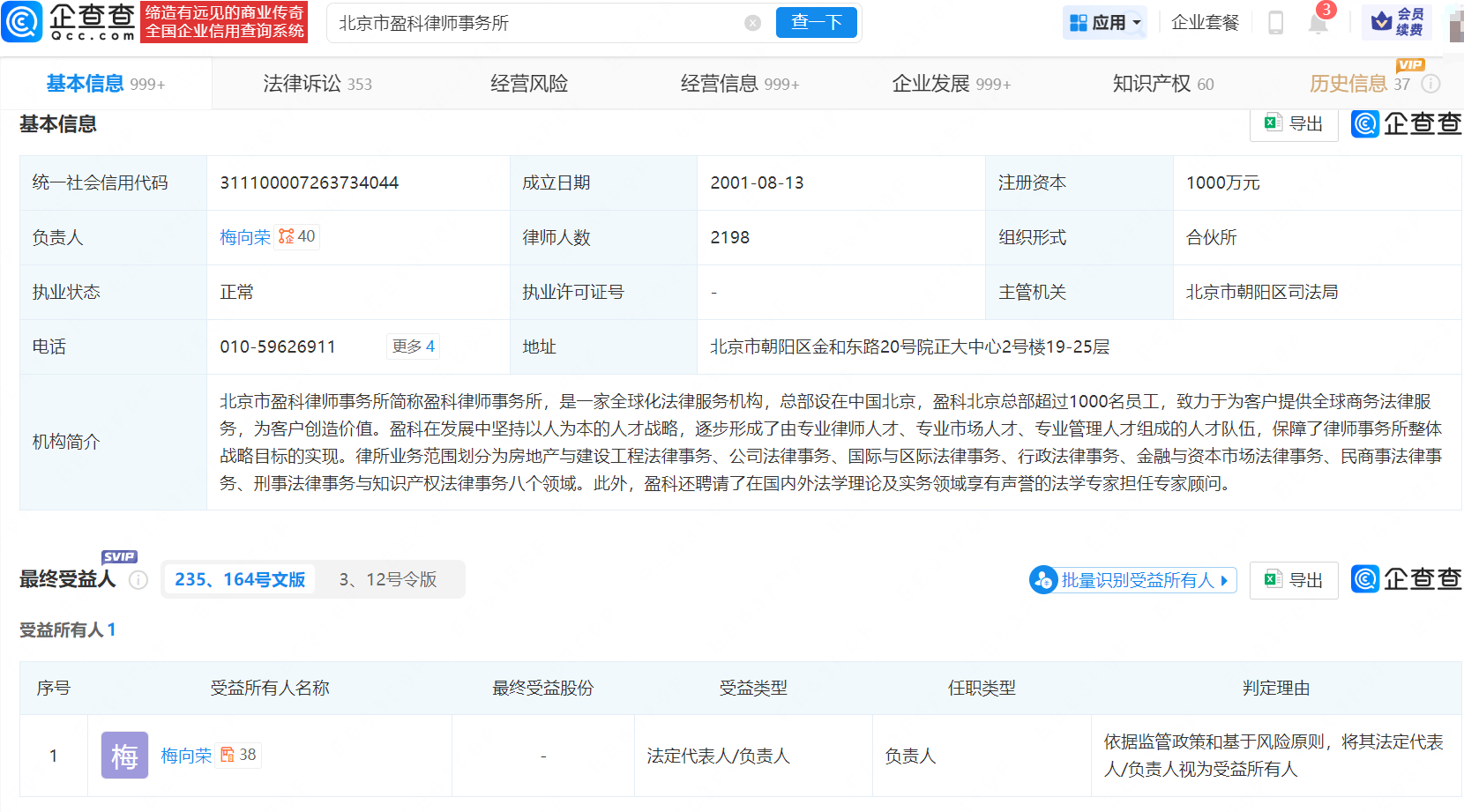Click the phone number 010-59626911

point(278,346)
